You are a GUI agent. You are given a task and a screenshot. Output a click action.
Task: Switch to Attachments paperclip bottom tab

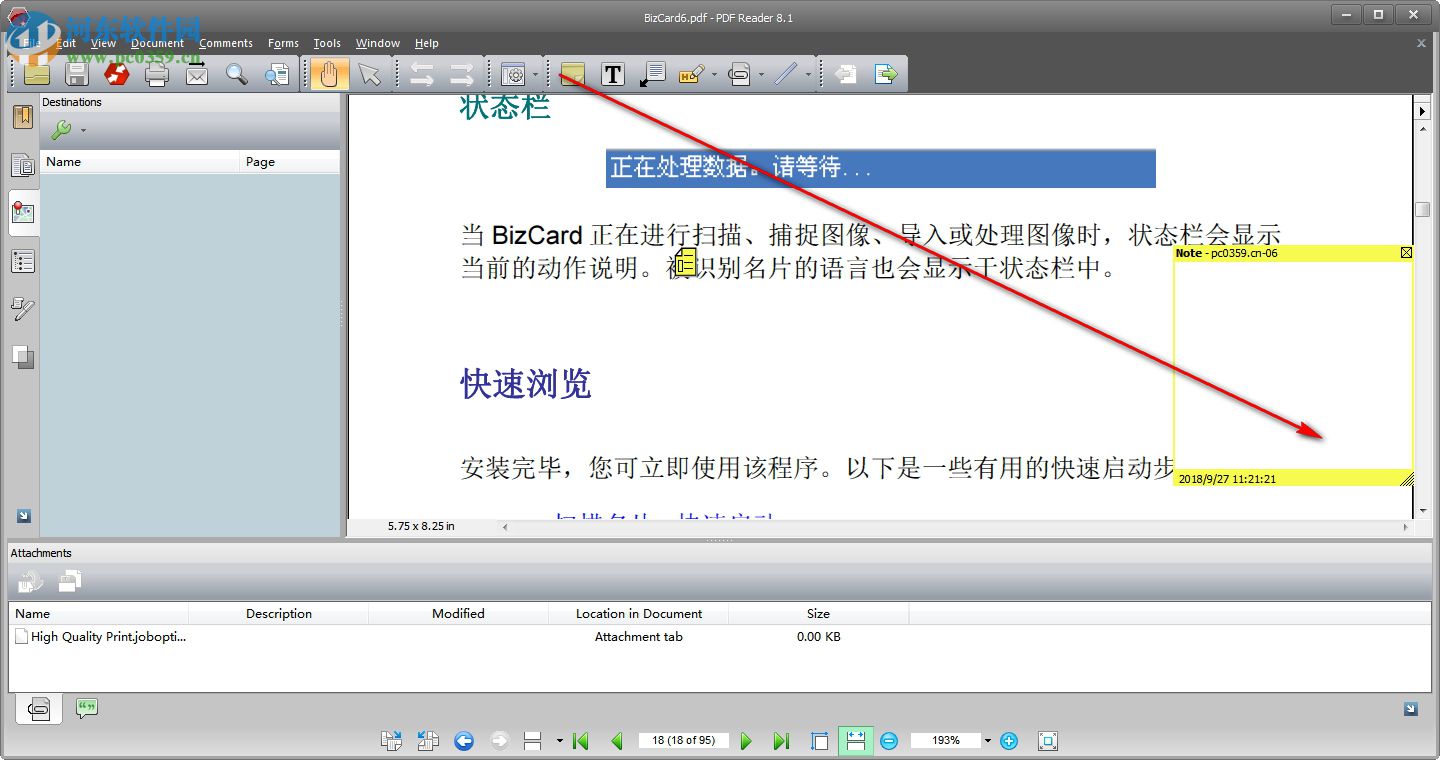39,709
